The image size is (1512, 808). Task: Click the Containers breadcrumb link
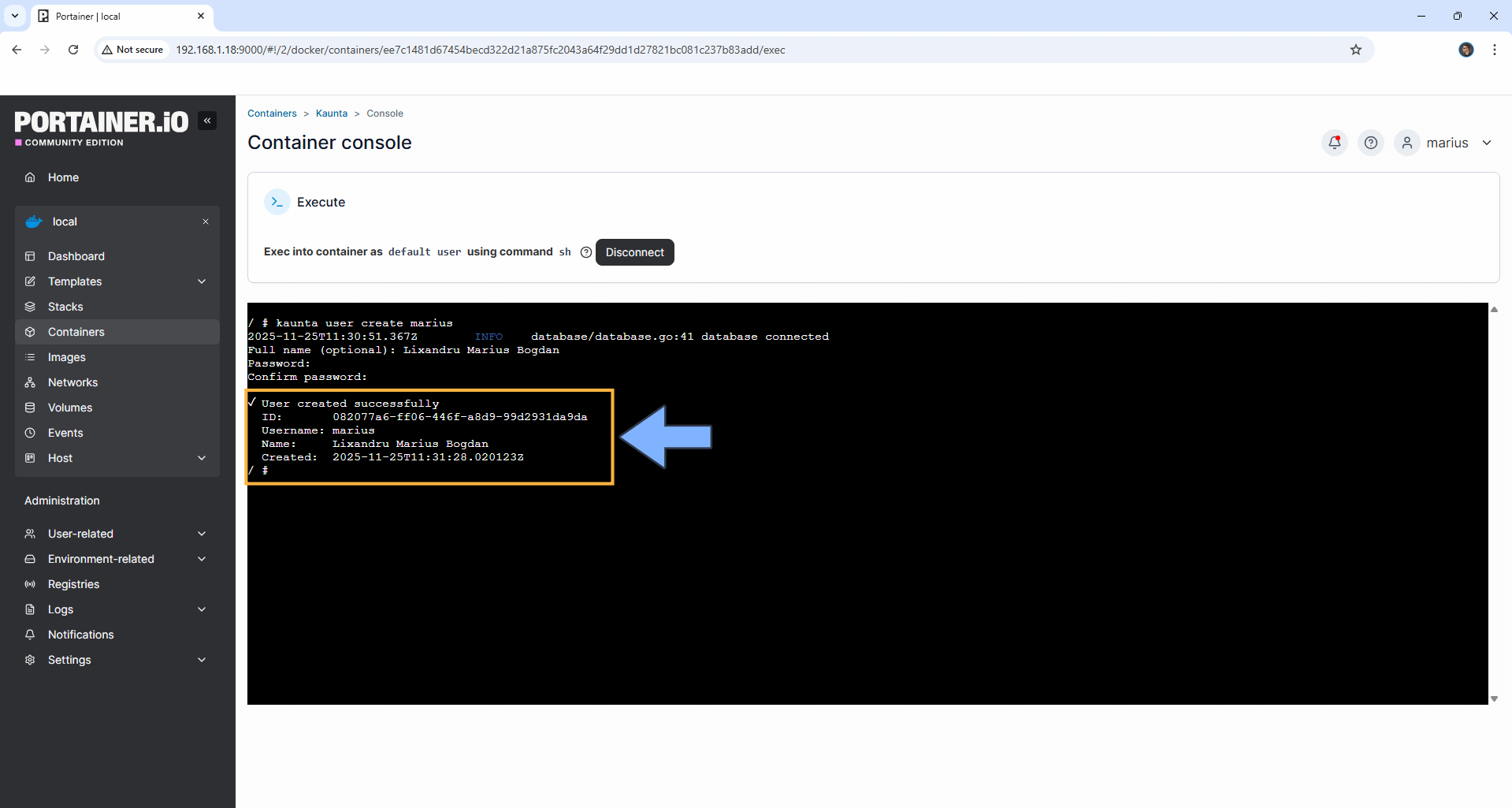[272, 114]
